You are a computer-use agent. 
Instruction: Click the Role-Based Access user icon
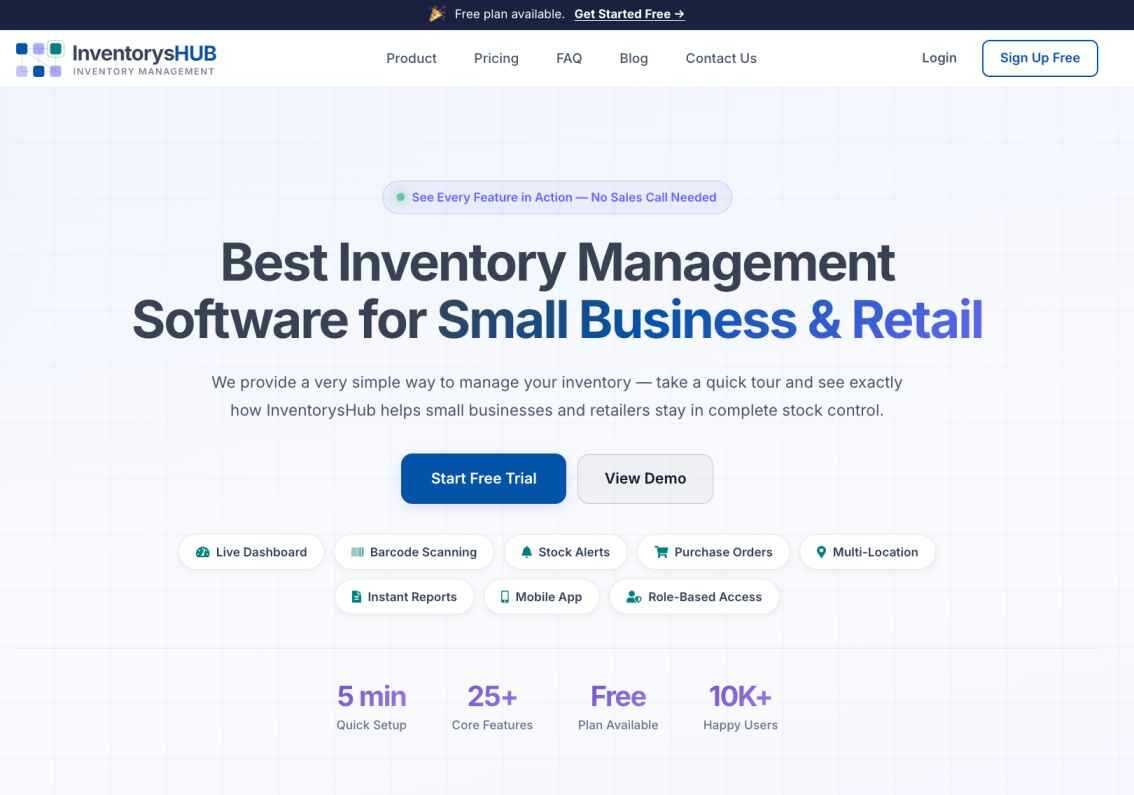click(634, 597)
